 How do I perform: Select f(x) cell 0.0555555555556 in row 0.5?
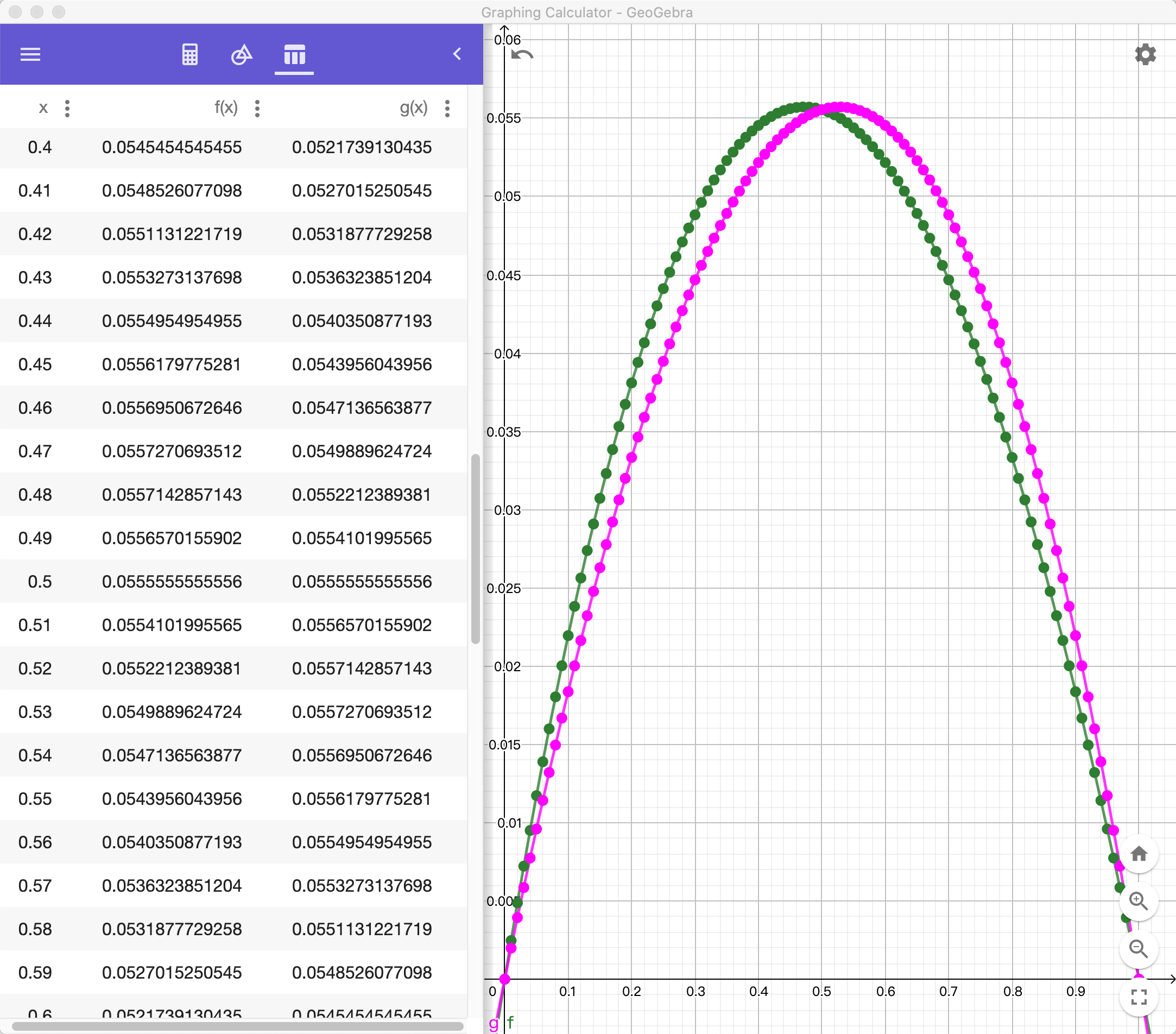(x=172, y=582)
